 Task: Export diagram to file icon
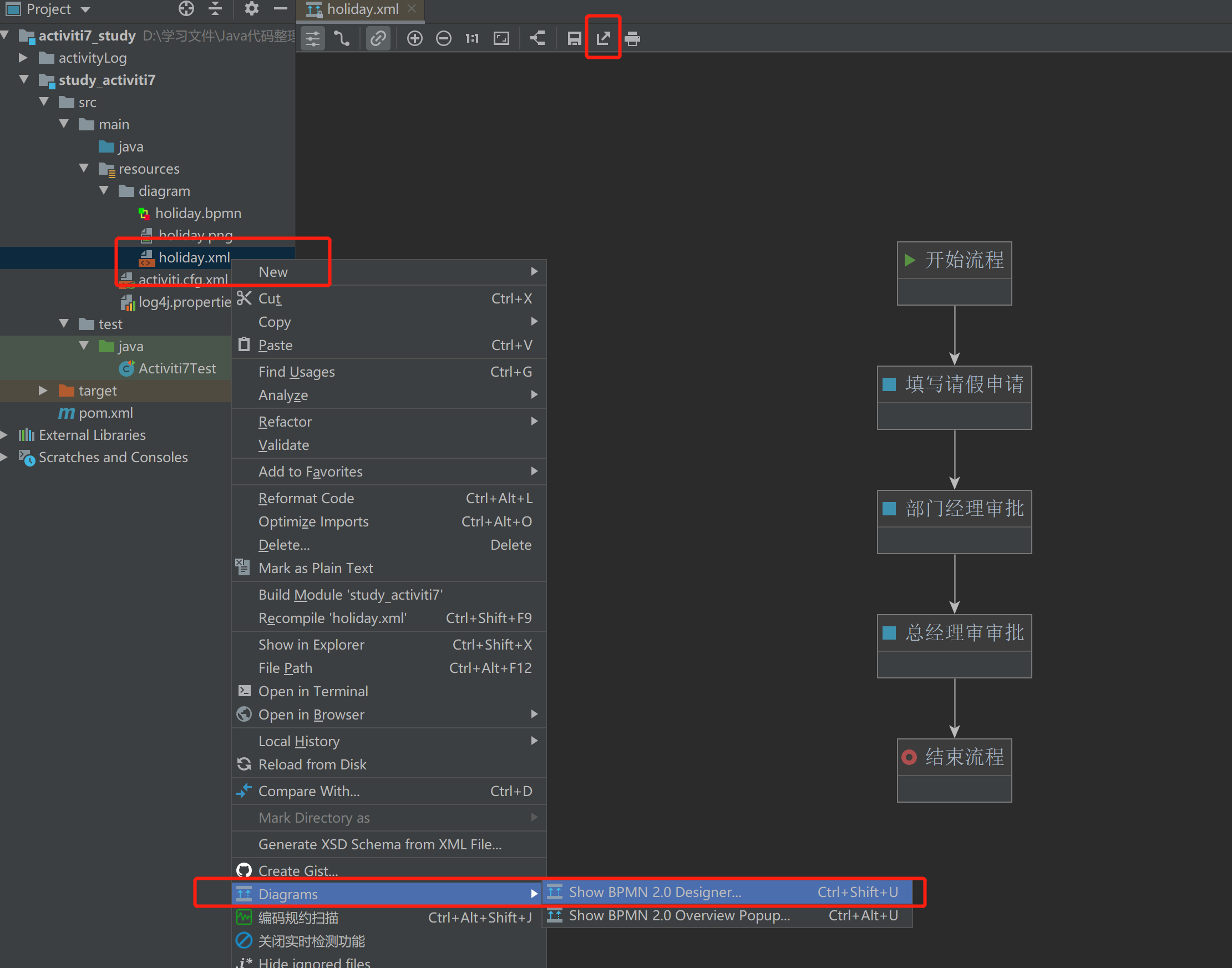tap(604, 38)
